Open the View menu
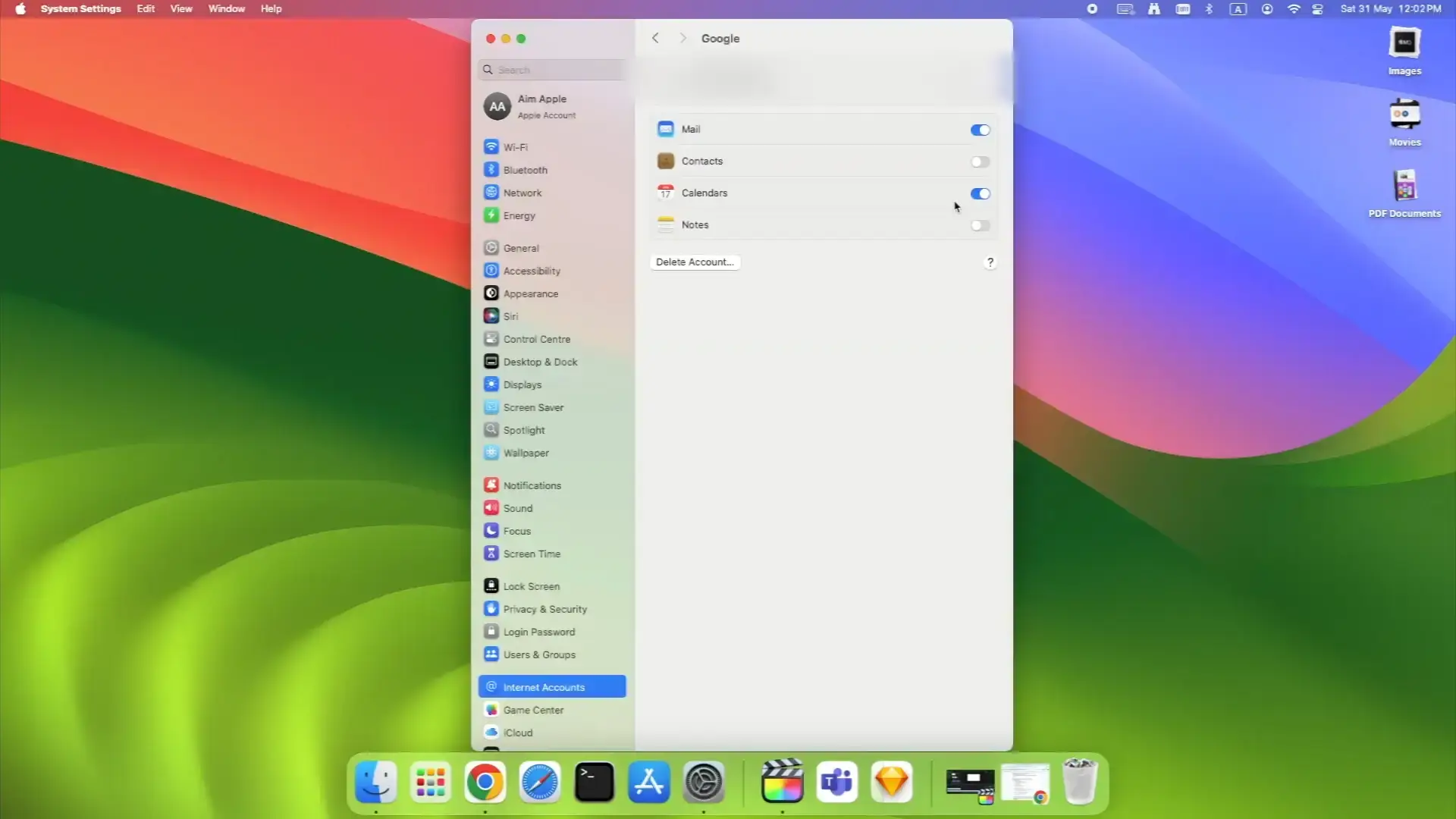The height and width of the screenshot is (819, 1456). coord(180,8)
